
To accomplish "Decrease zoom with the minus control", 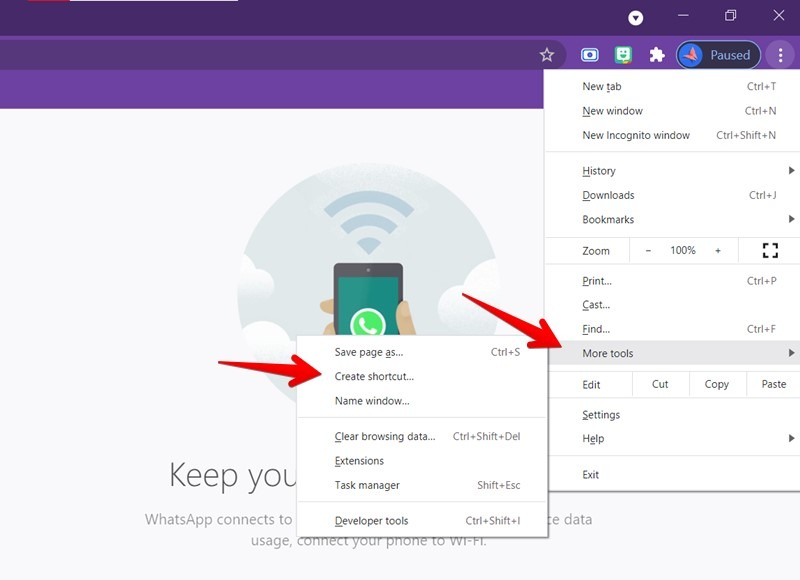I will 648,250.
